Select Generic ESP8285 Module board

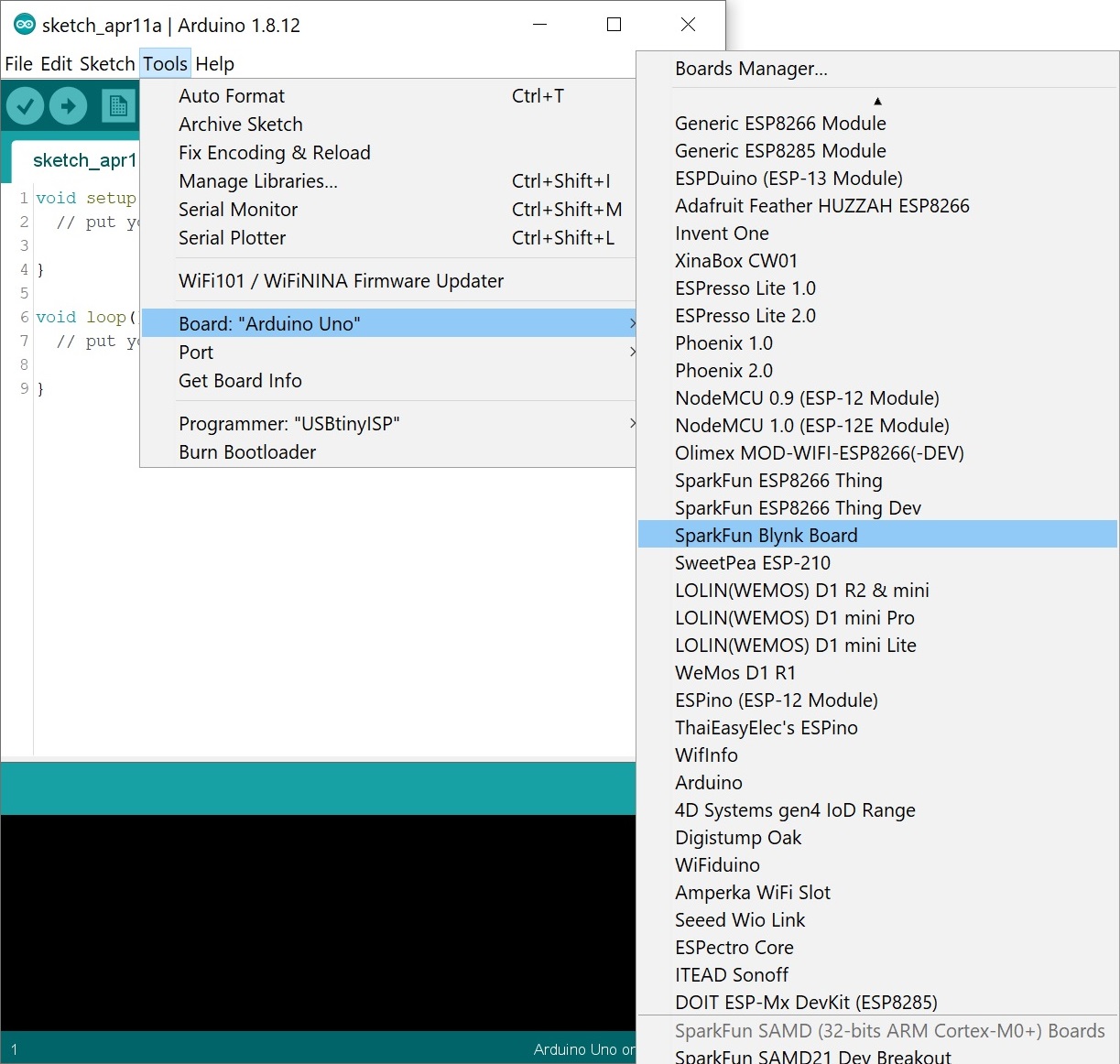[877, 151]
